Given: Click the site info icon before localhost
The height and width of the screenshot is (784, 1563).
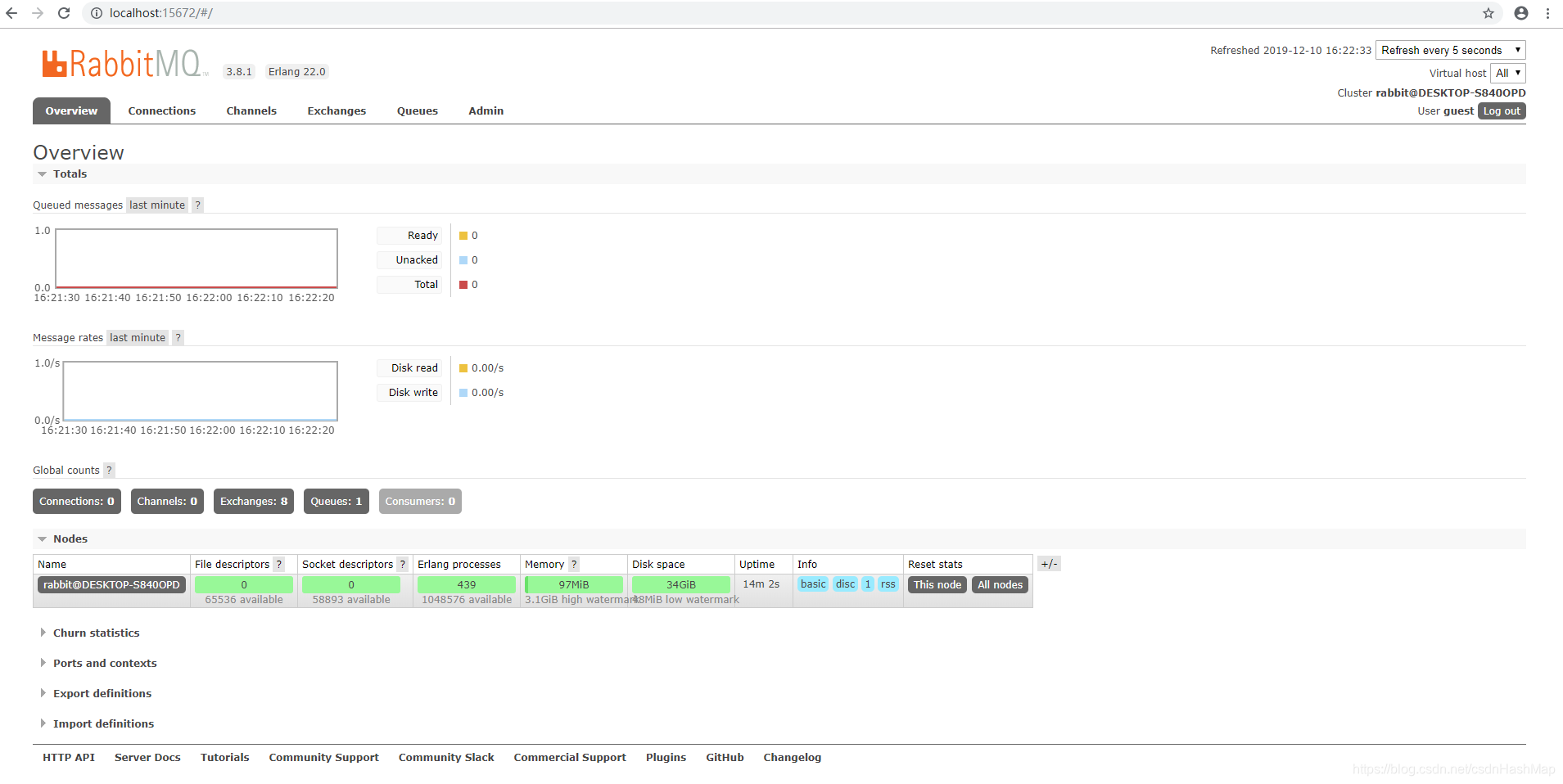Looking at the screenshot, I should click(x=97, y=13).
